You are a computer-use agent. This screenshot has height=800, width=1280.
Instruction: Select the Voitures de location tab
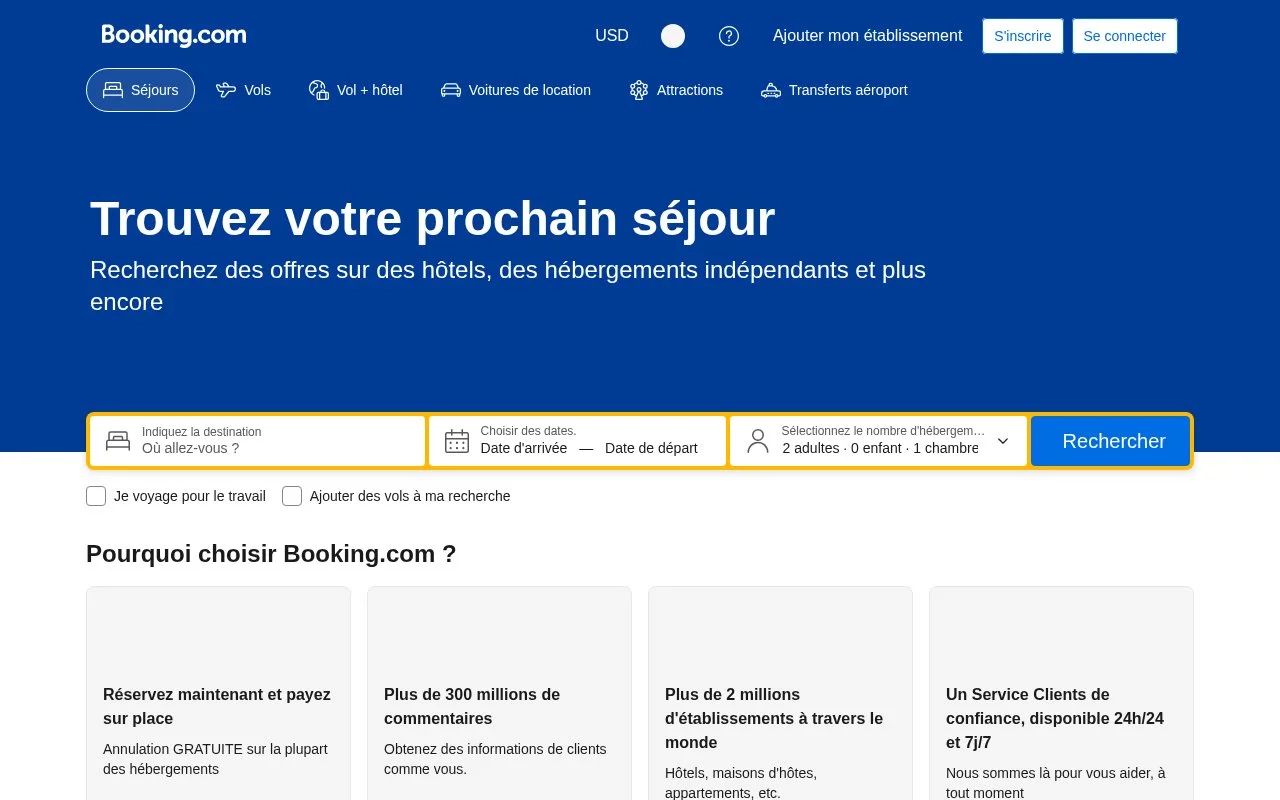click(x=516, y=90)
